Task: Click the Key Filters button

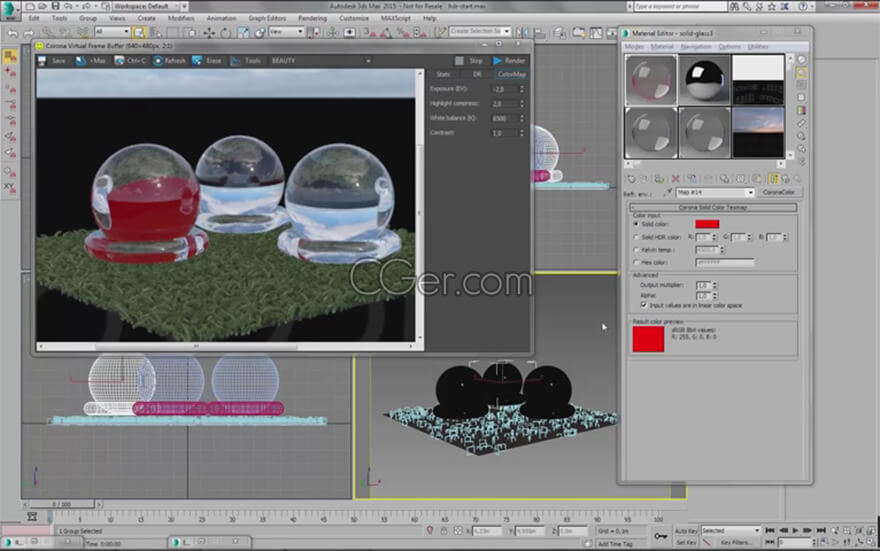Action: click(x=736, y=543)
